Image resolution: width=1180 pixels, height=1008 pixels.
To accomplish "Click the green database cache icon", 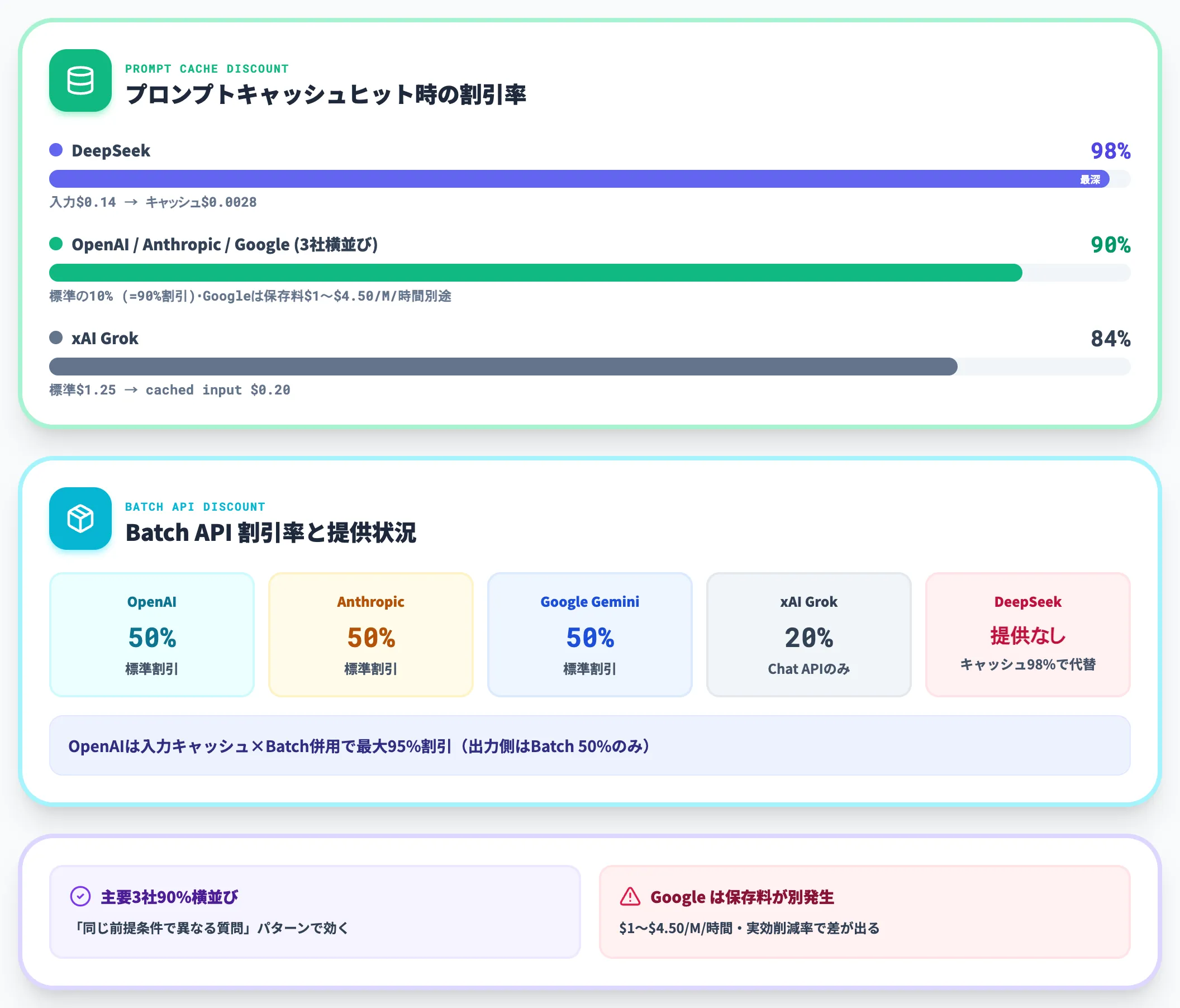I will tap(80, 80).
